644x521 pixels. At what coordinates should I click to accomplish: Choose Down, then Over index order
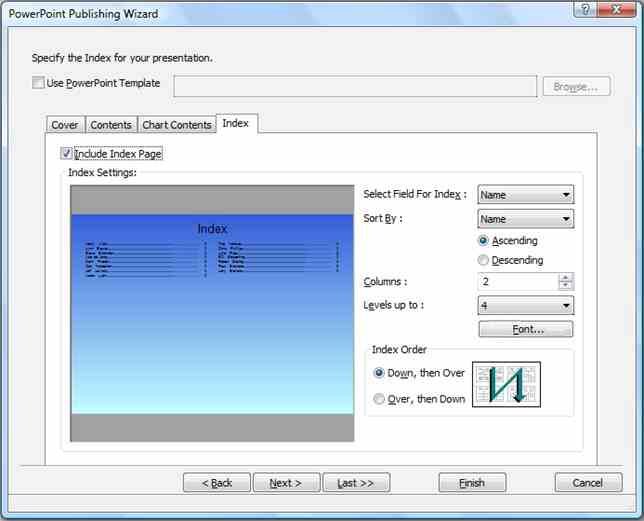(x=379, y=373)
